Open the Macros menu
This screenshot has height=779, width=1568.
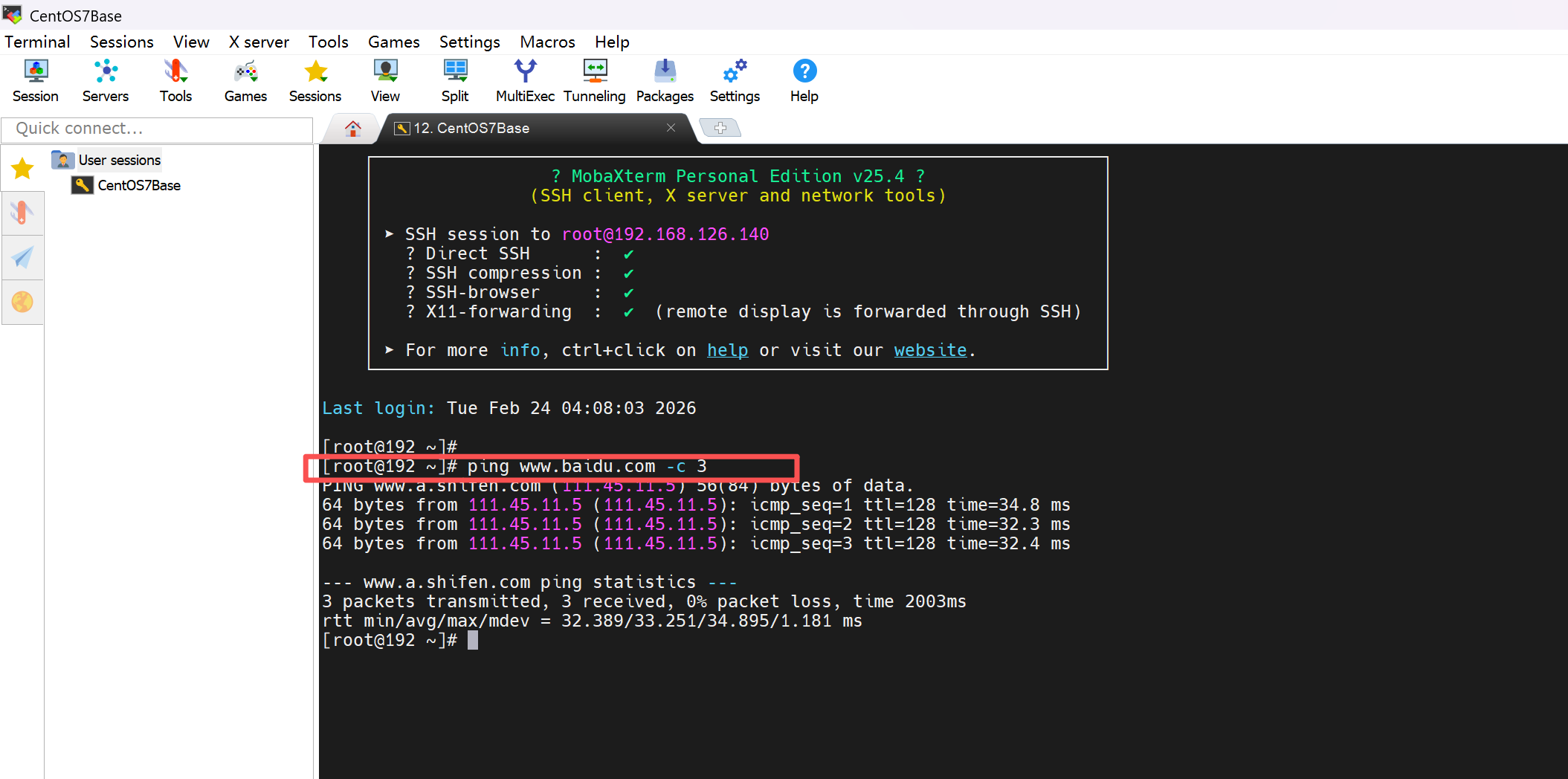548,42
